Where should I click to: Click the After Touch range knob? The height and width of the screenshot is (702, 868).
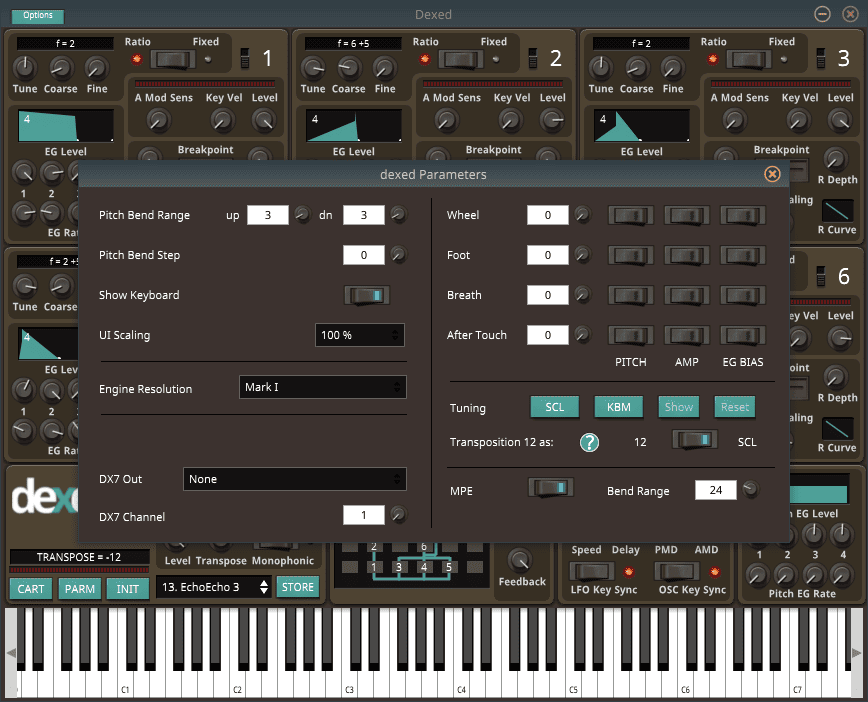pos(582,334)
